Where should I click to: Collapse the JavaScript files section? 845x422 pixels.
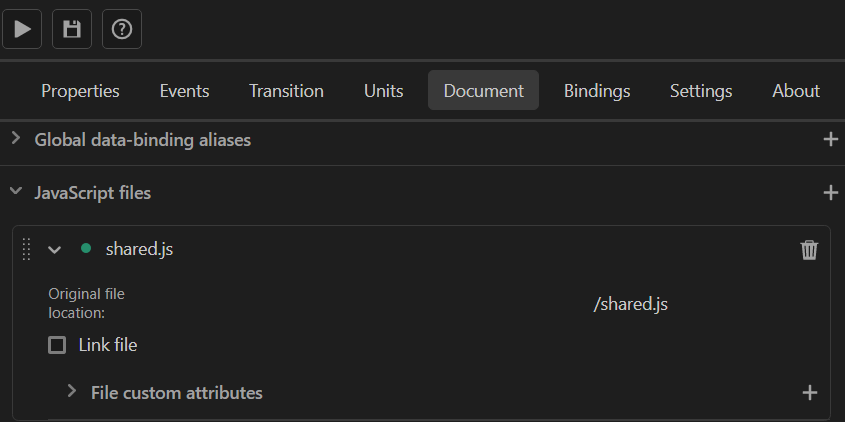pyautogui.click(x=16, y=191)
